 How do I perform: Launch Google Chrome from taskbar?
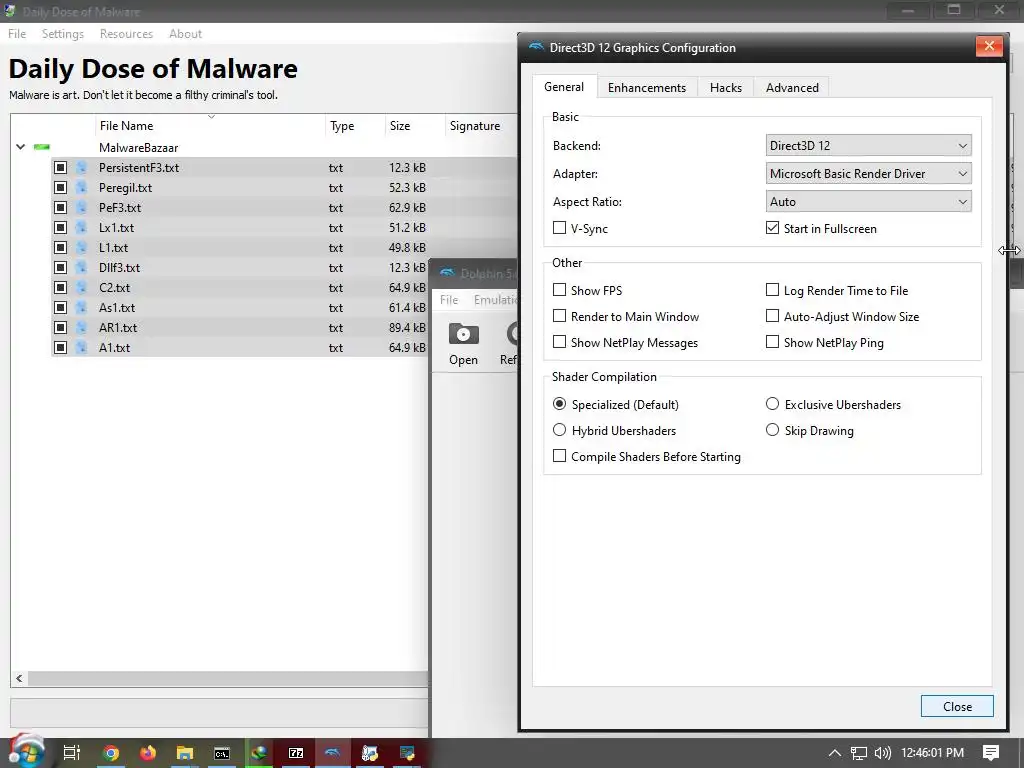111,753
